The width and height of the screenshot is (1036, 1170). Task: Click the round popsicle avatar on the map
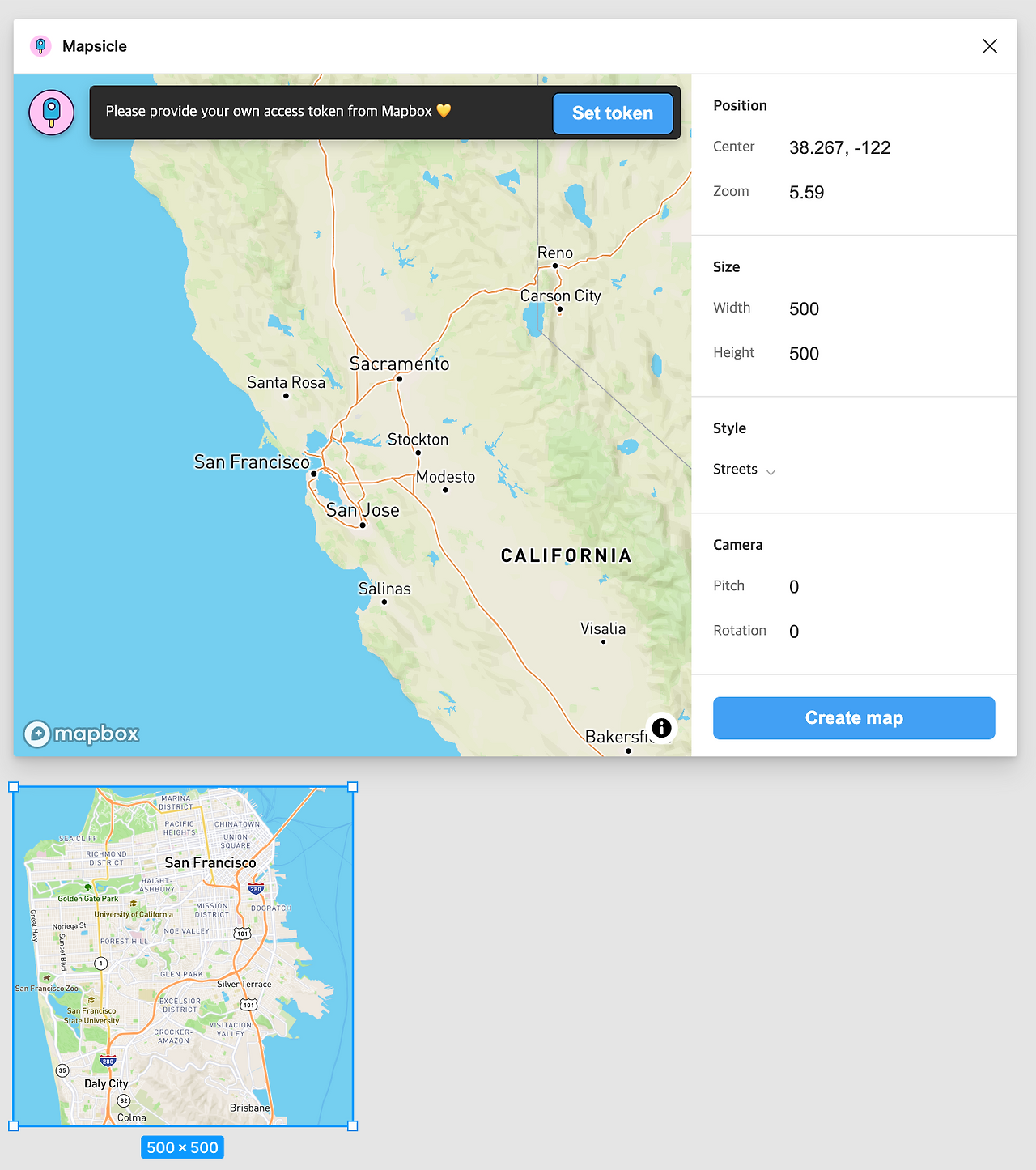click(52, 113)
